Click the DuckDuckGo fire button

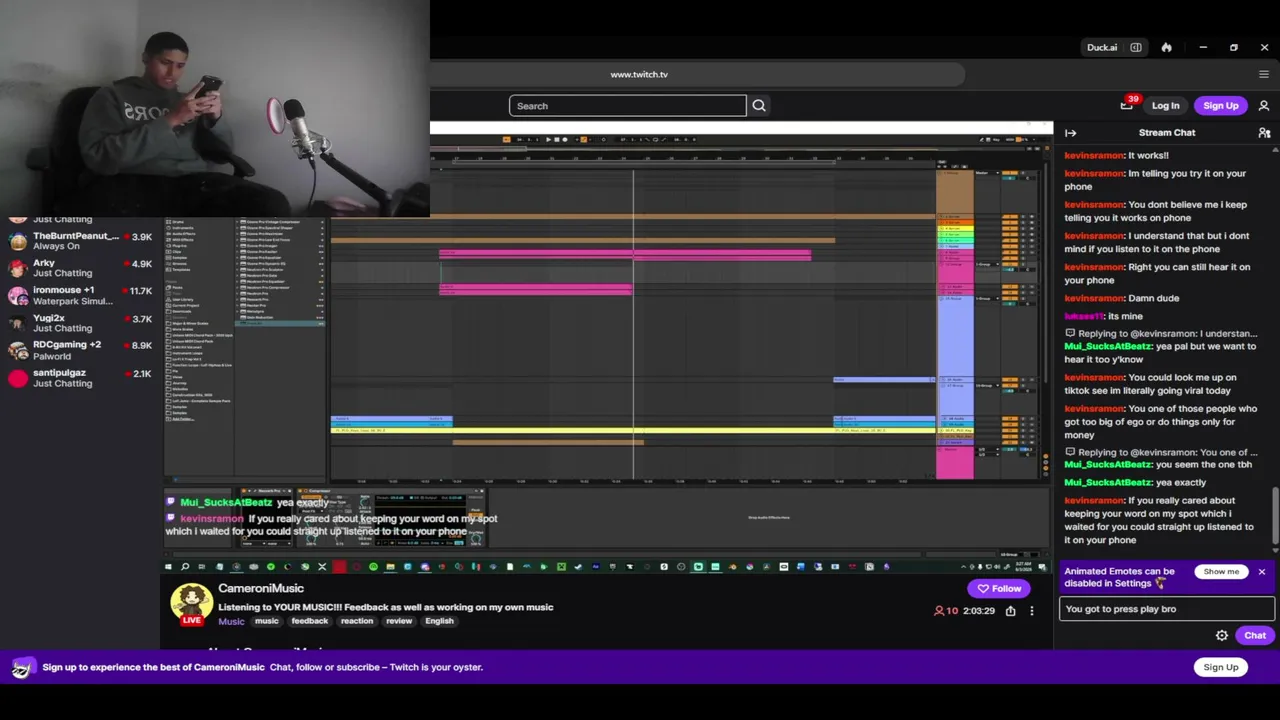tap(1166, 47)
